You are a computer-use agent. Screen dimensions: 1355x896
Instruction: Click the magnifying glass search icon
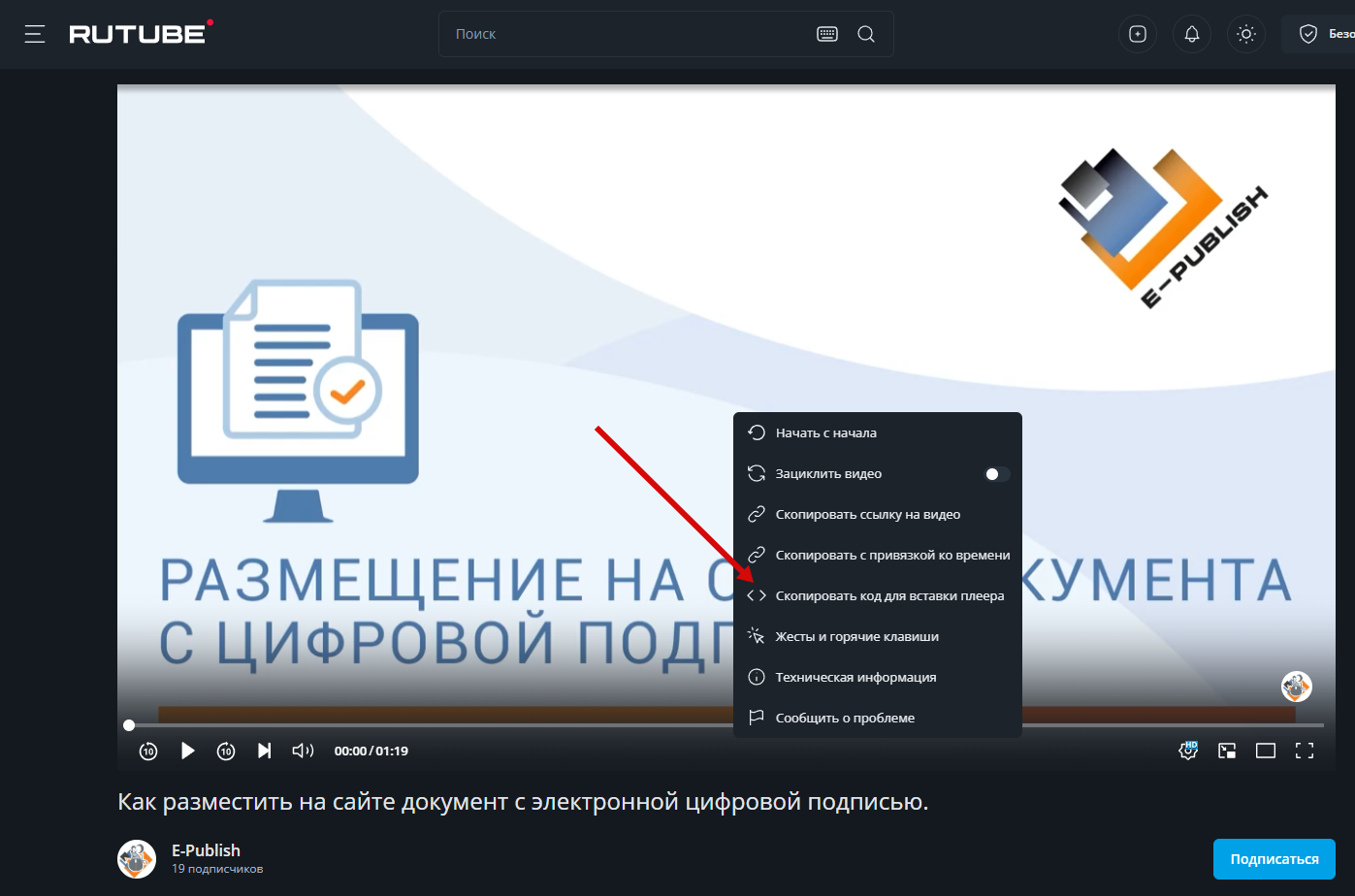click(866, 34)
